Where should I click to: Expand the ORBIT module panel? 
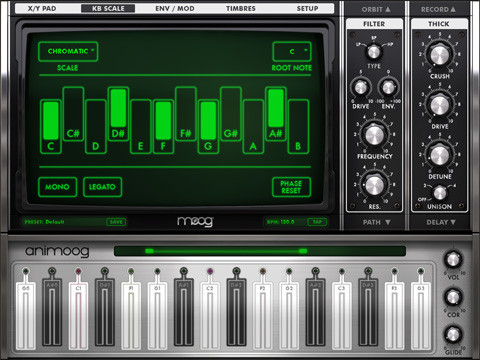(376, 9)
